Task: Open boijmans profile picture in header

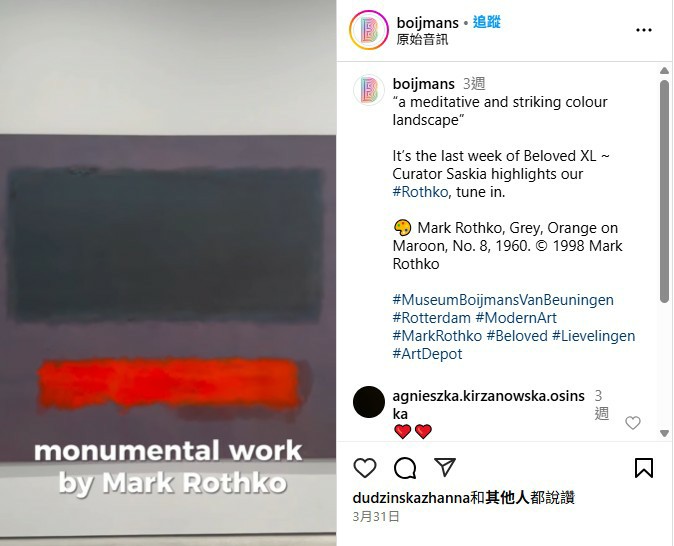Action: click(x=369, y=30)
